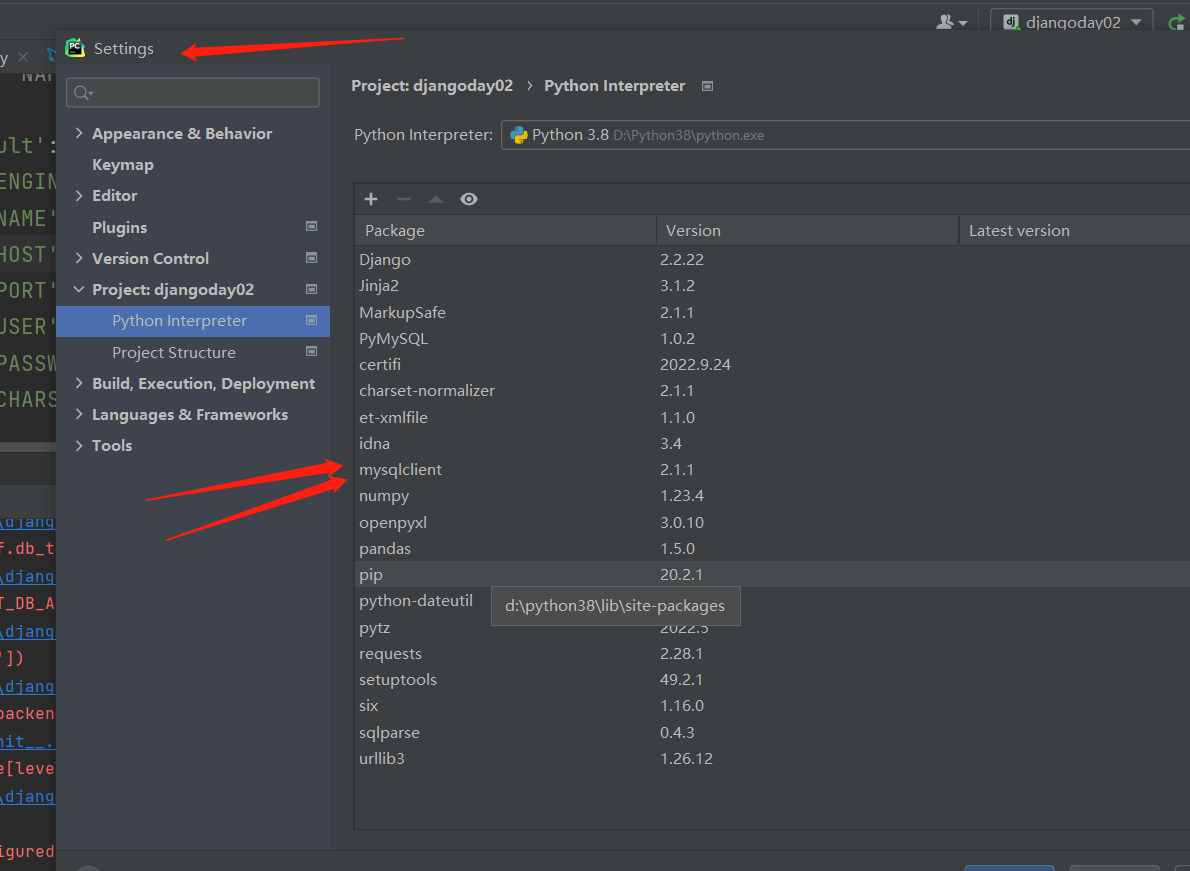Click the search magnifier icon in settings
Viewport: 1190px width, 871px height.
pos(83,93)
